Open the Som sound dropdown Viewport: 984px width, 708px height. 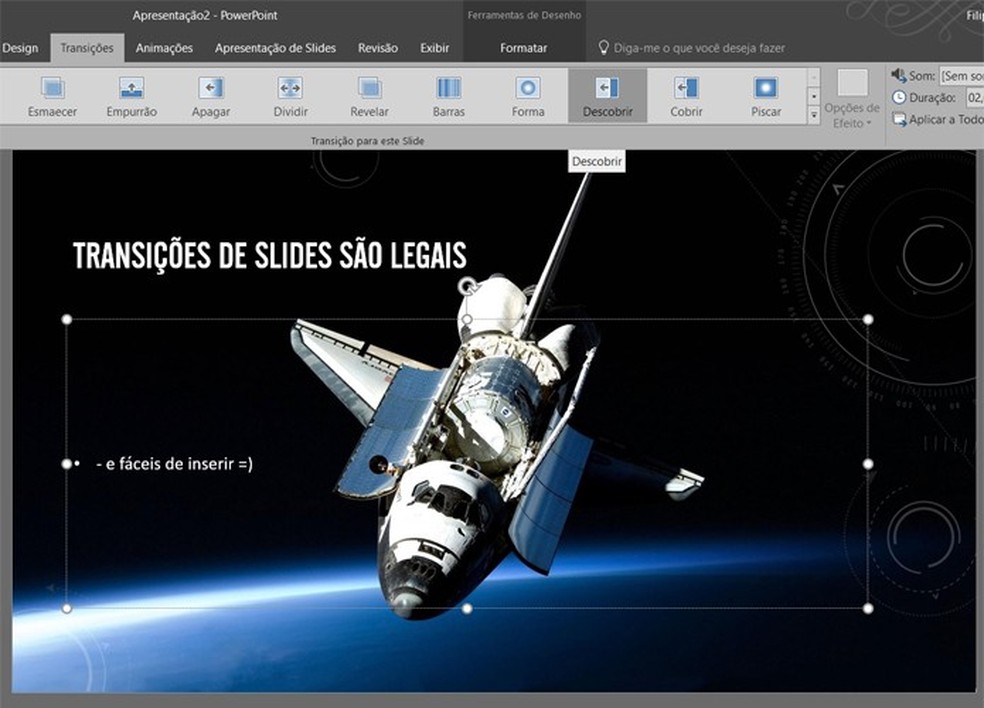pos(960,76)
